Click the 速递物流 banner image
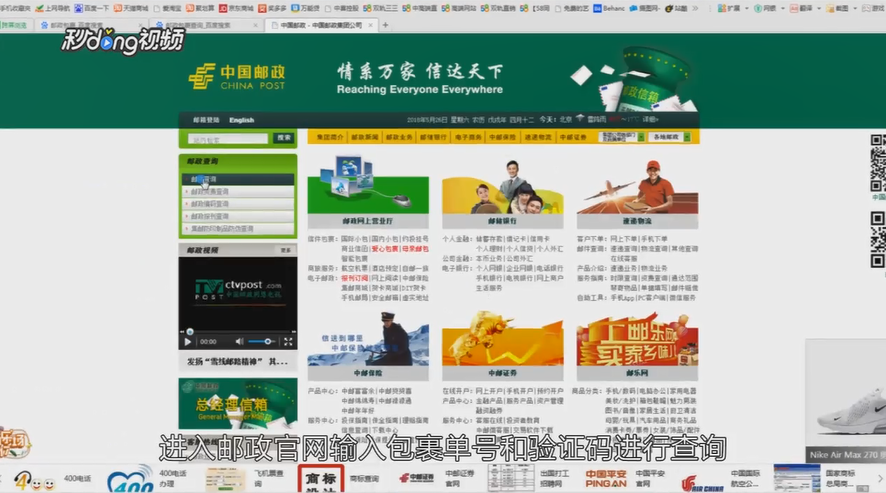886x493 pixels. point(637,186)
